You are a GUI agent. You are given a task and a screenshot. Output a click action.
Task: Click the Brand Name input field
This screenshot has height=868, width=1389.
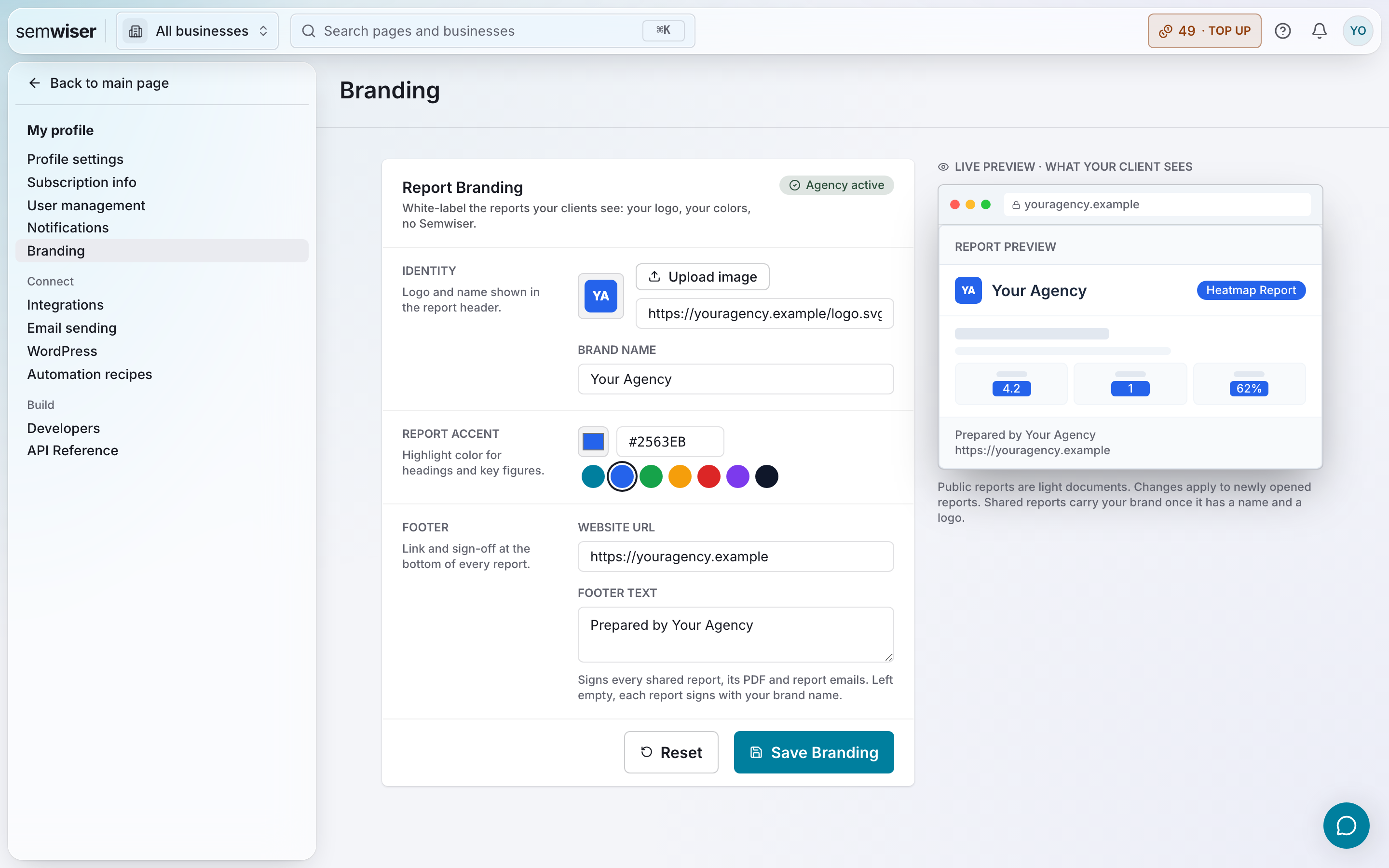pyautogui.click(x=735, y=379)
